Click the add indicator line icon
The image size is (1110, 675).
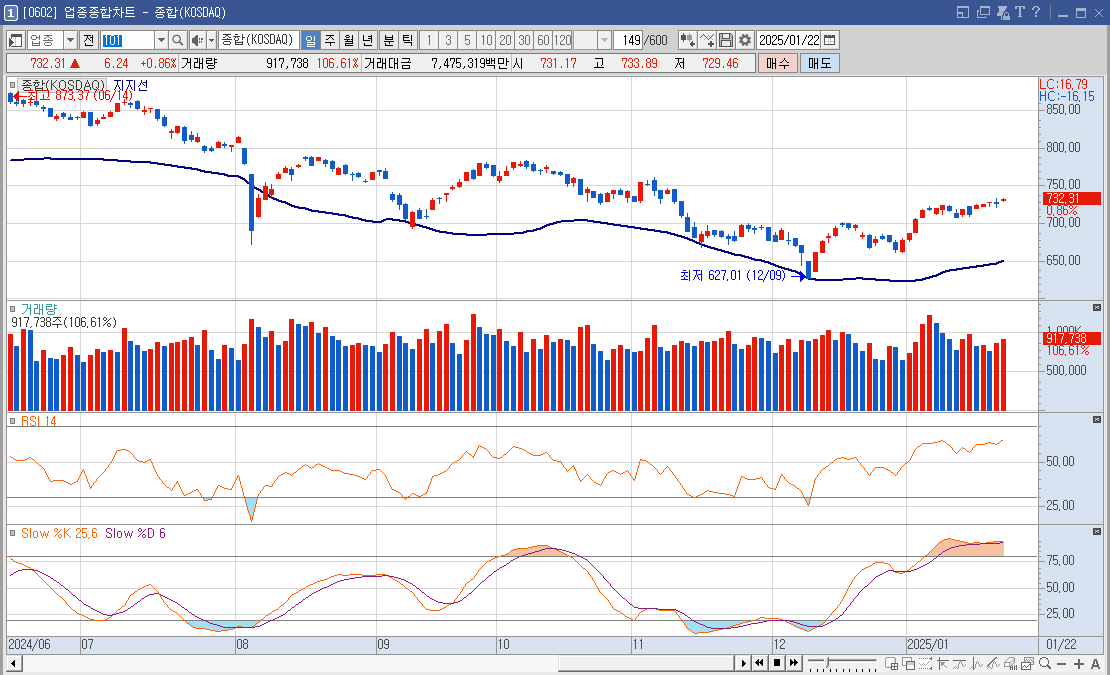click(706, 40)
